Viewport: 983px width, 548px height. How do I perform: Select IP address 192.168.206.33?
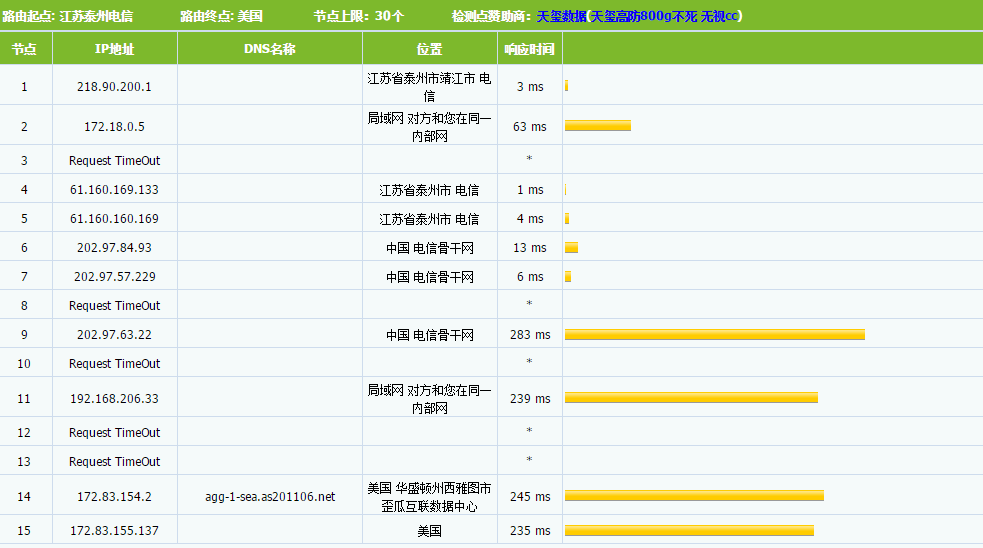[x=115, y=399]
